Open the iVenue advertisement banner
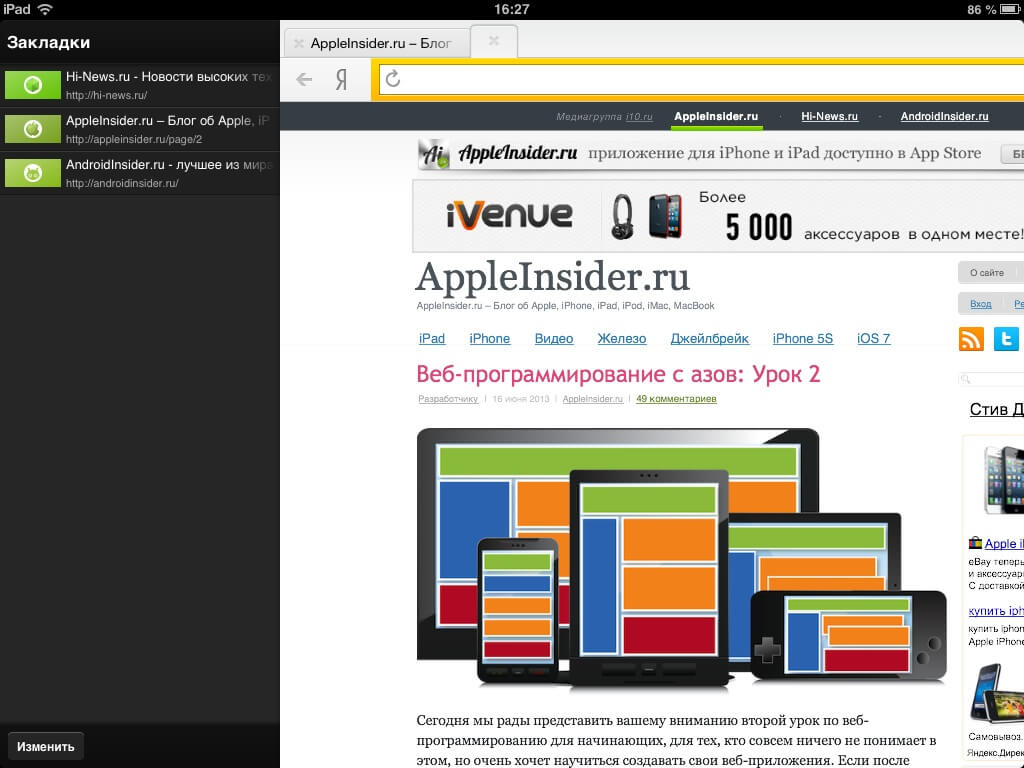Screen dimensions: 1024x768 (718, 216)
